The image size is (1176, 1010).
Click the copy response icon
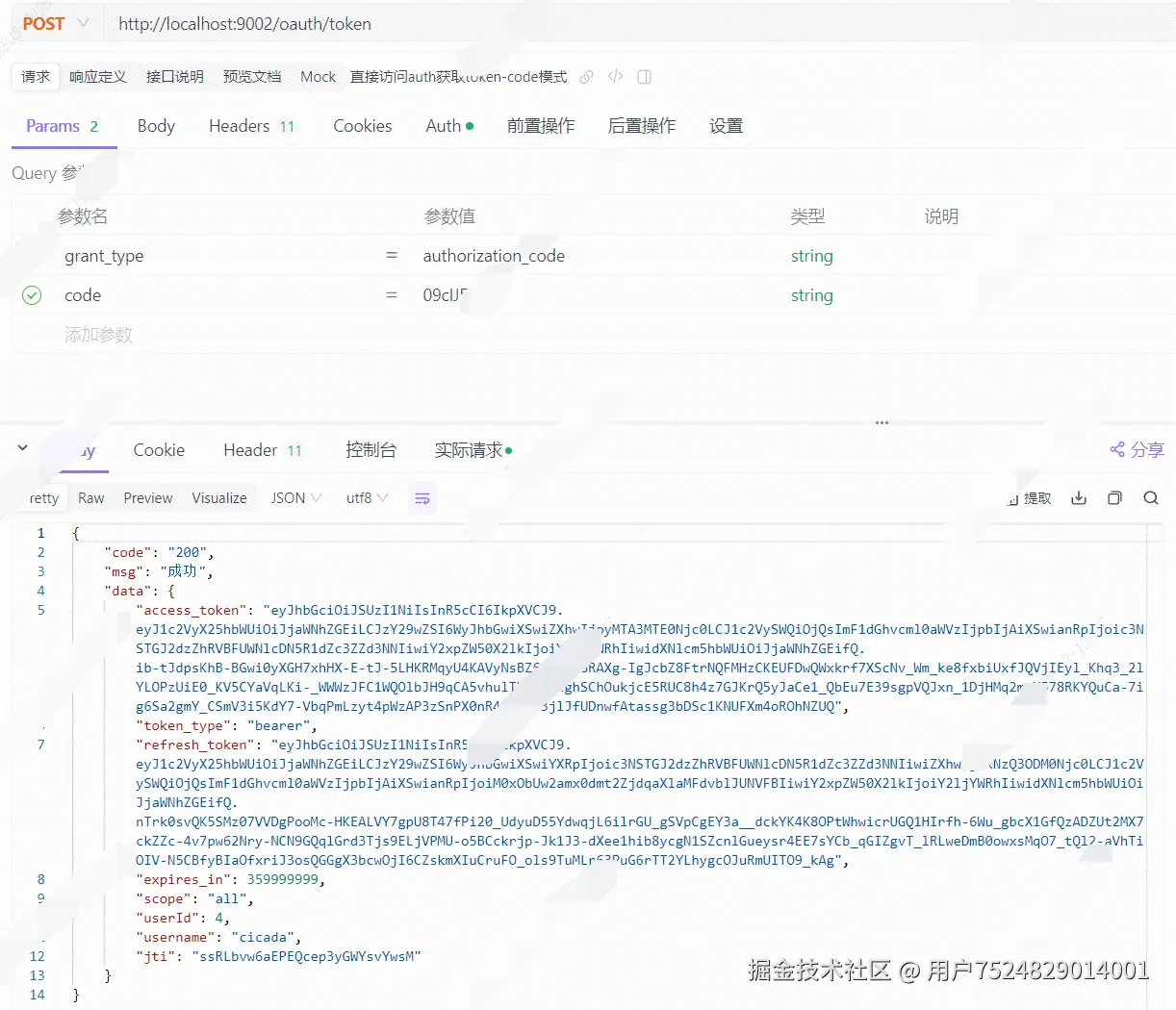point(1114,498)
